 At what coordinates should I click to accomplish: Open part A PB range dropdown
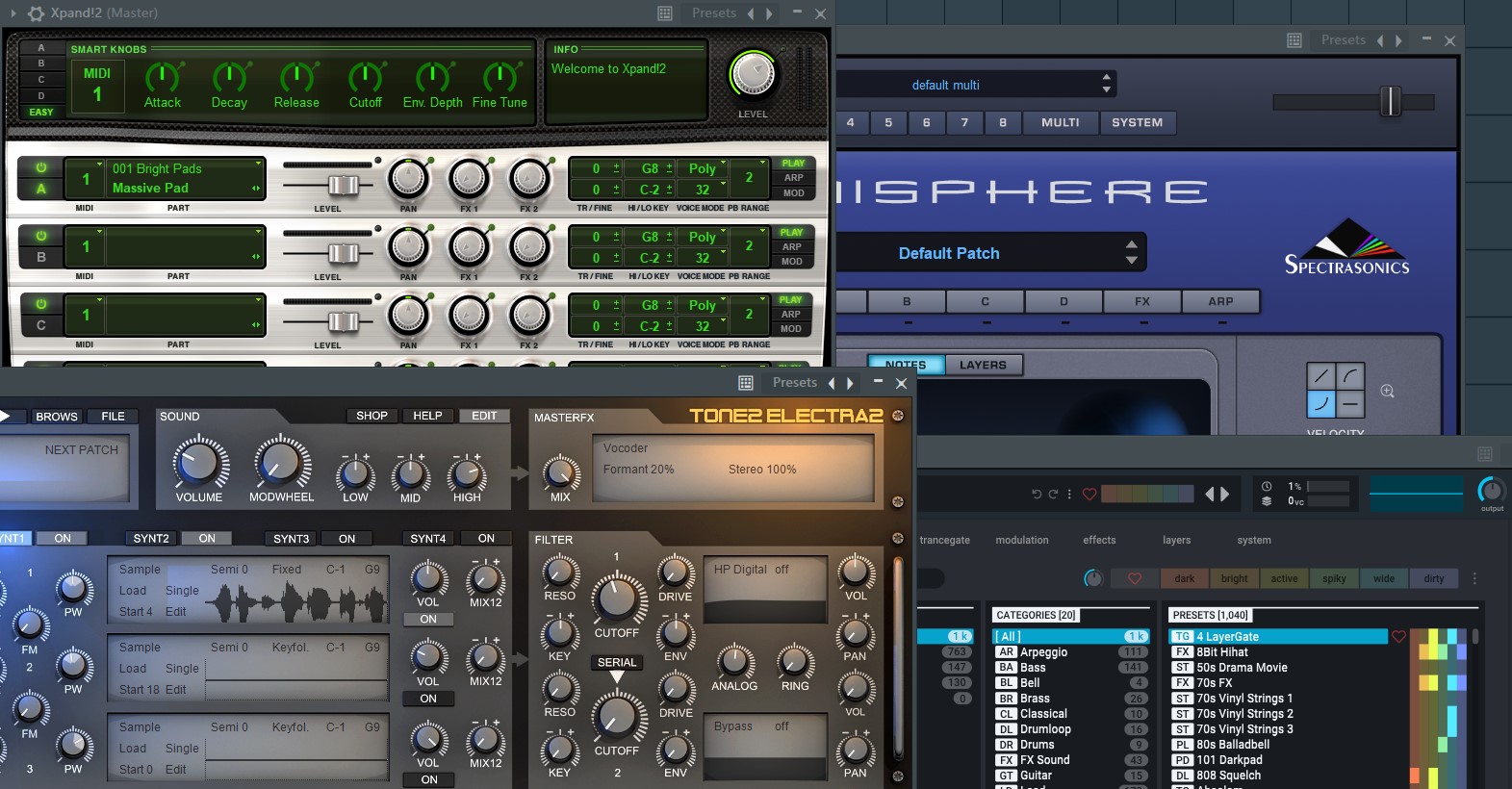763,164
